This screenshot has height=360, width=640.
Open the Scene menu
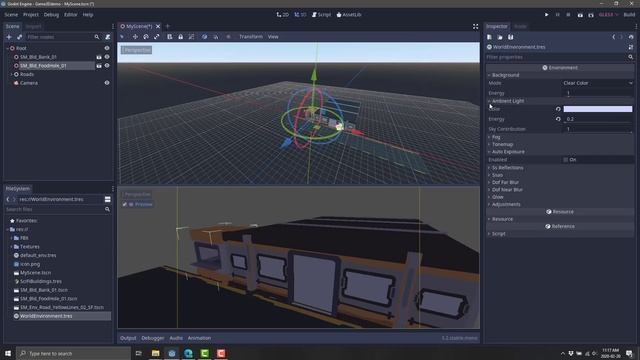pos(11,15)
